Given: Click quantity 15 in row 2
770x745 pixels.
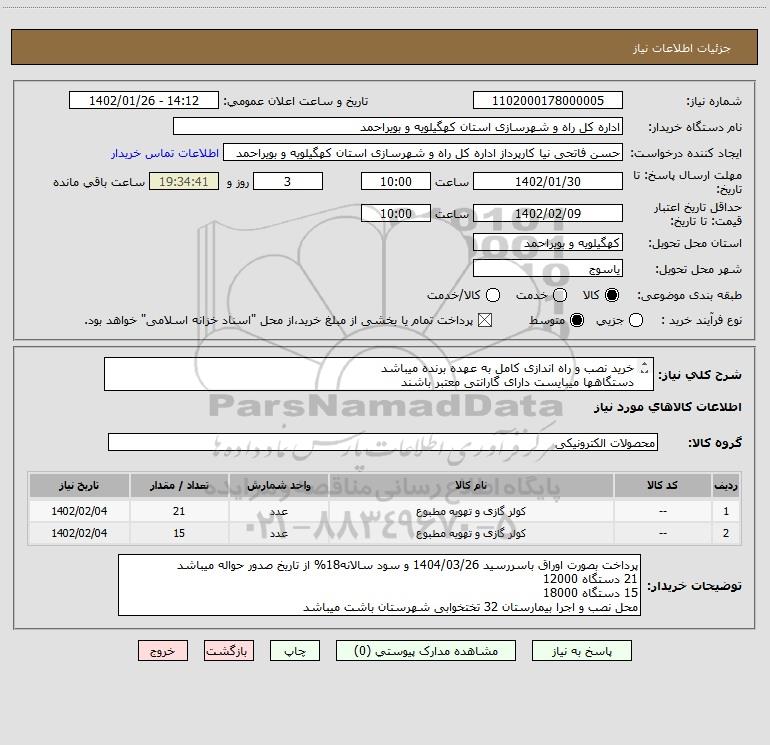Looking at the screenshot, I should [179, 533].
